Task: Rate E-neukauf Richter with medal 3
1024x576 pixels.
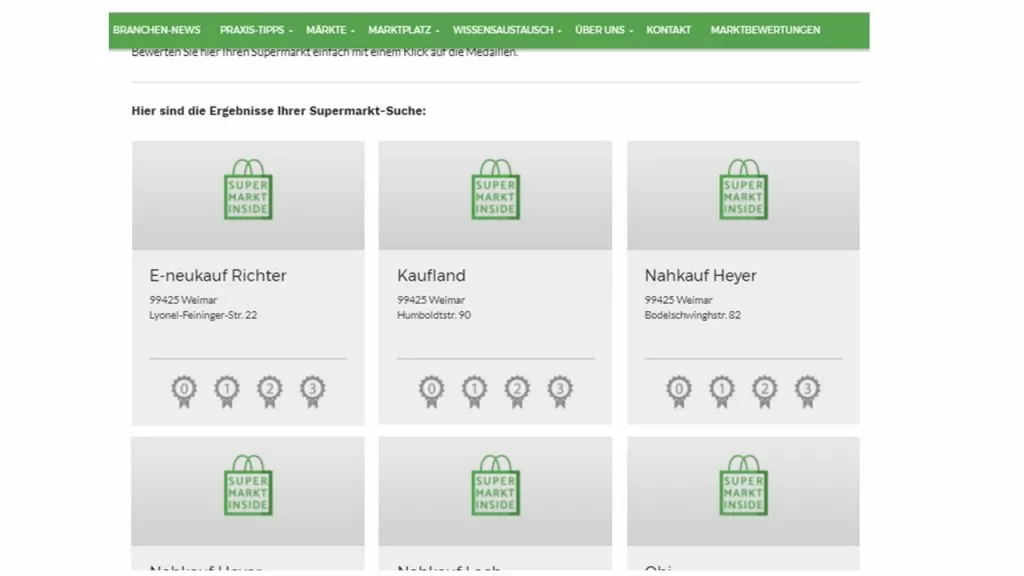Action: click(312, 391)
